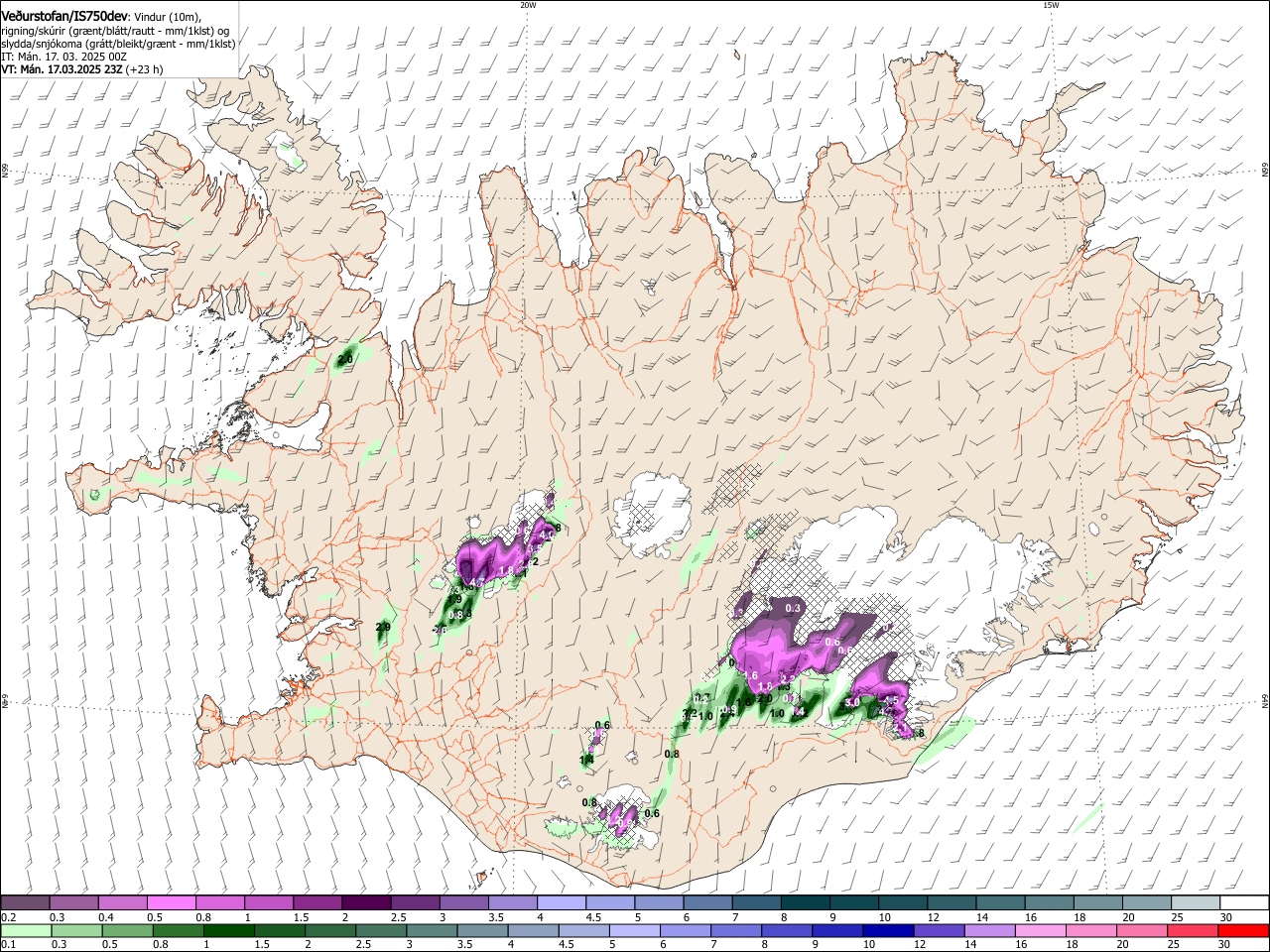
Task: Click the 20W longitude label at the top
Action: (528, 4)
